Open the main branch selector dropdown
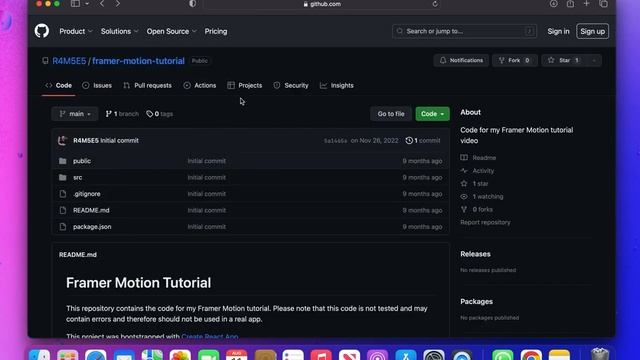This screenshot has height=360, width=640. pyautogui.click(x=75, y=114)
